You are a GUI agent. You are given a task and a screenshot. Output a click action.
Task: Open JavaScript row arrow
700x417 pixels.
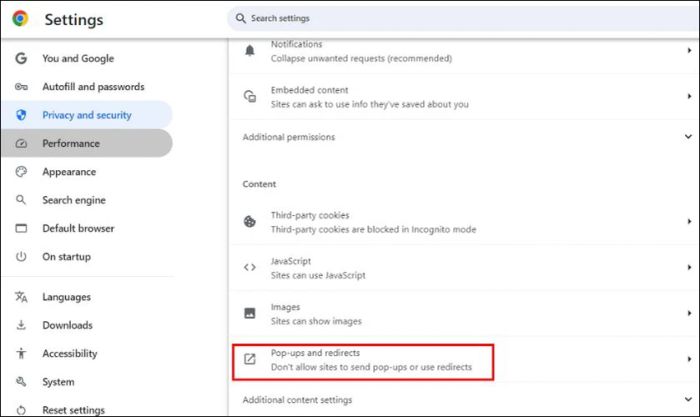(689, 267)
